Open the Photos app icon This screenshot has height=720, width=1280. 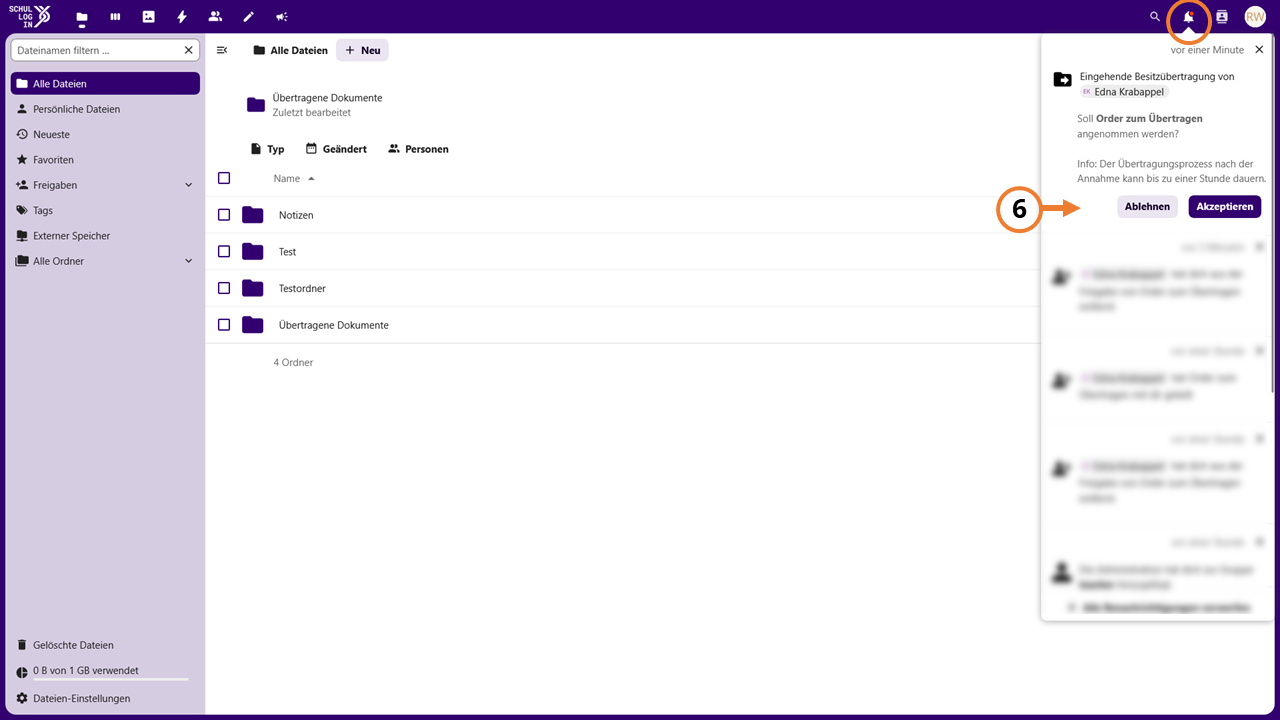[x=149, y=17]
